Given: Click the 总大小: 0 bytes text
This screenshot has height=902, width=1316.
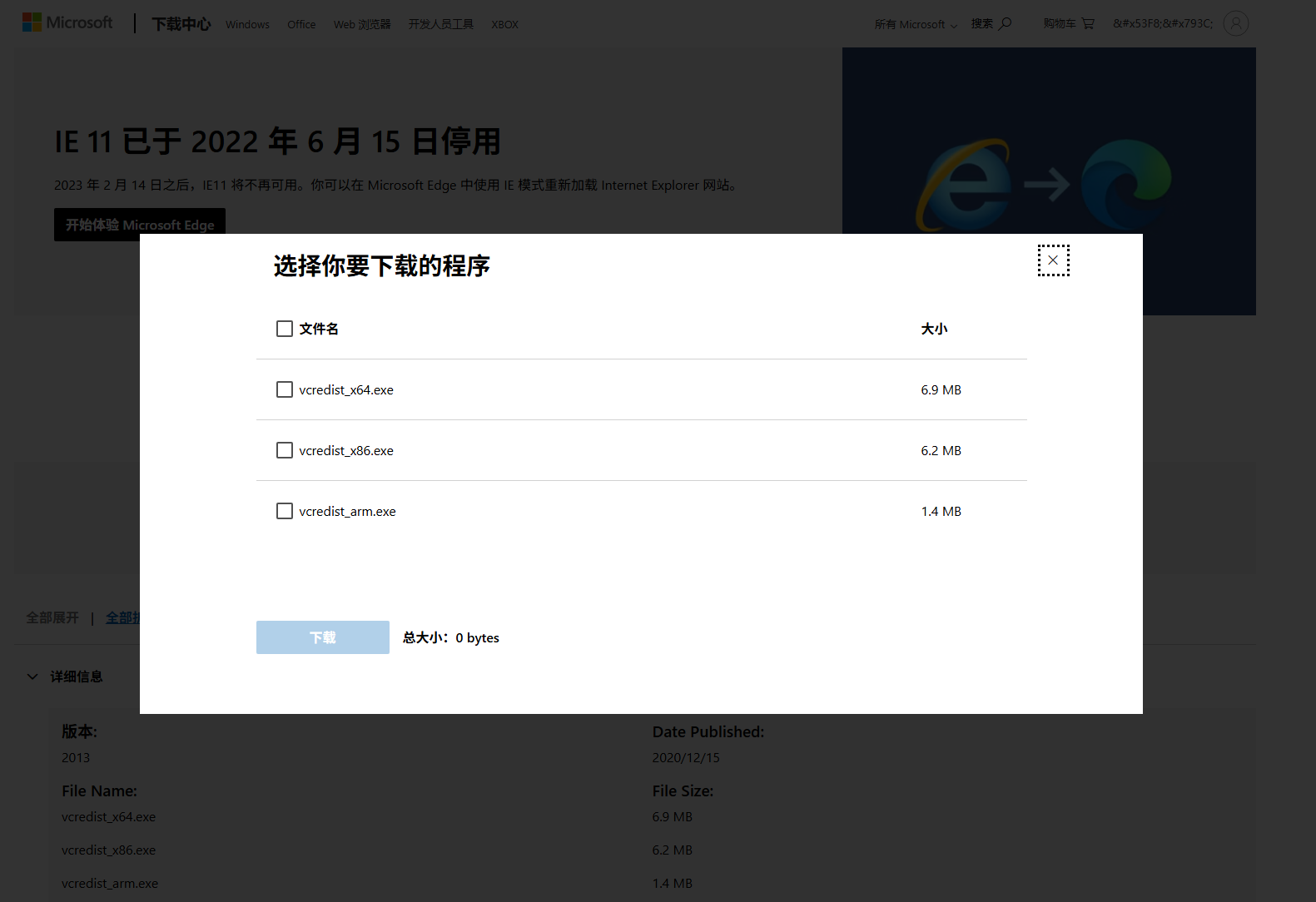Looking at the screenshot, I should pyautogui.click(x=451, y=637).
